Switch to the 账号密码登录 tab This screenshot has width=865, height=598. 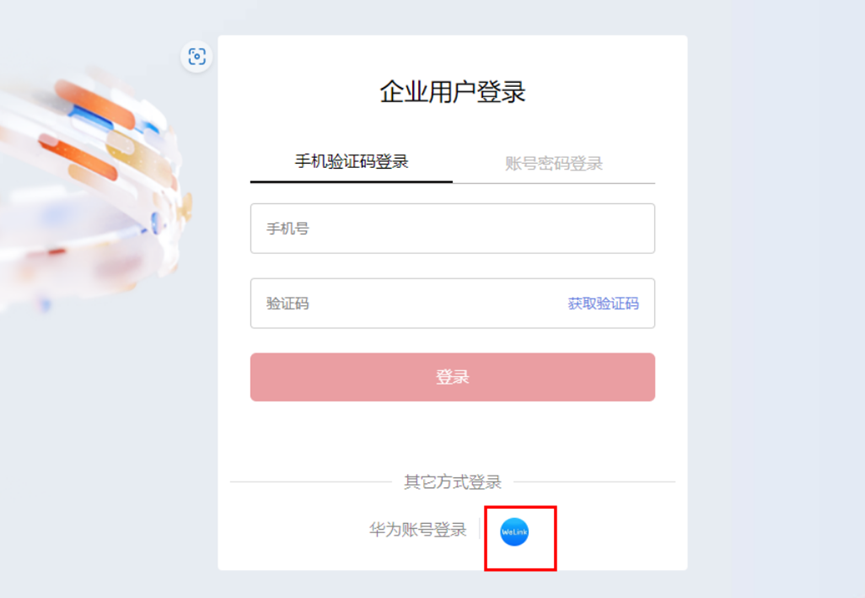(553, 163)
